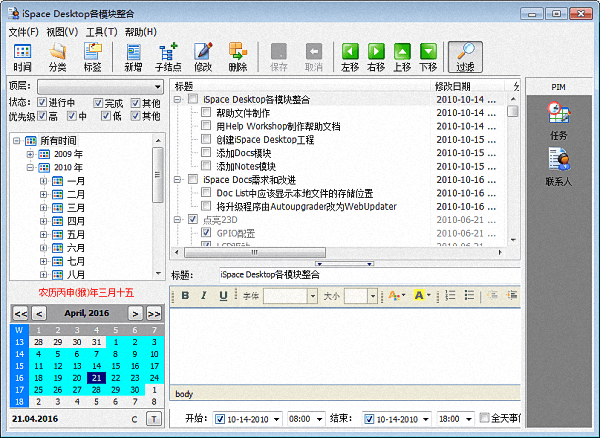Open the 大小 font size dropdown
Viewport: 600px width, 438px height.
(x=373, y=296)
